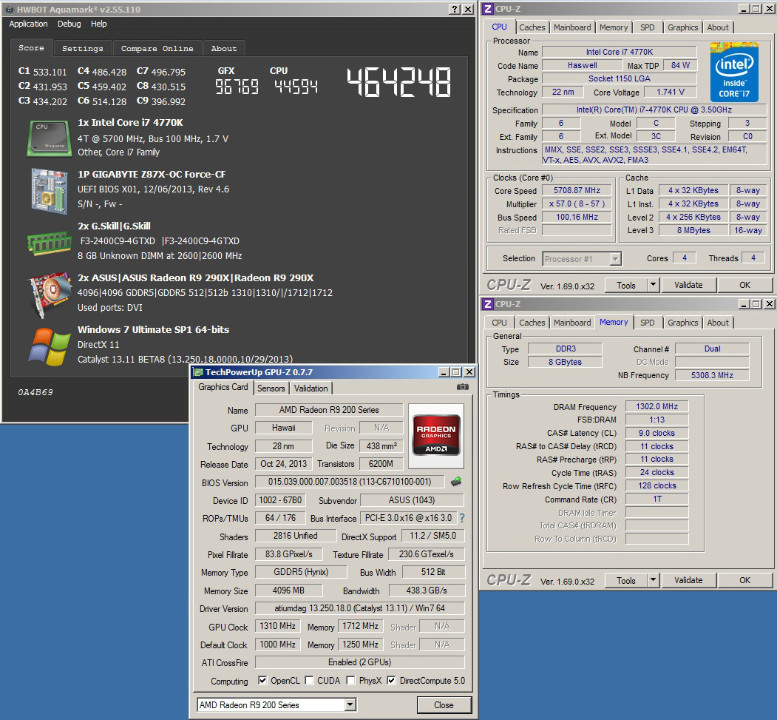Open the Application menu in Aquamark

[x=28, y=24]
